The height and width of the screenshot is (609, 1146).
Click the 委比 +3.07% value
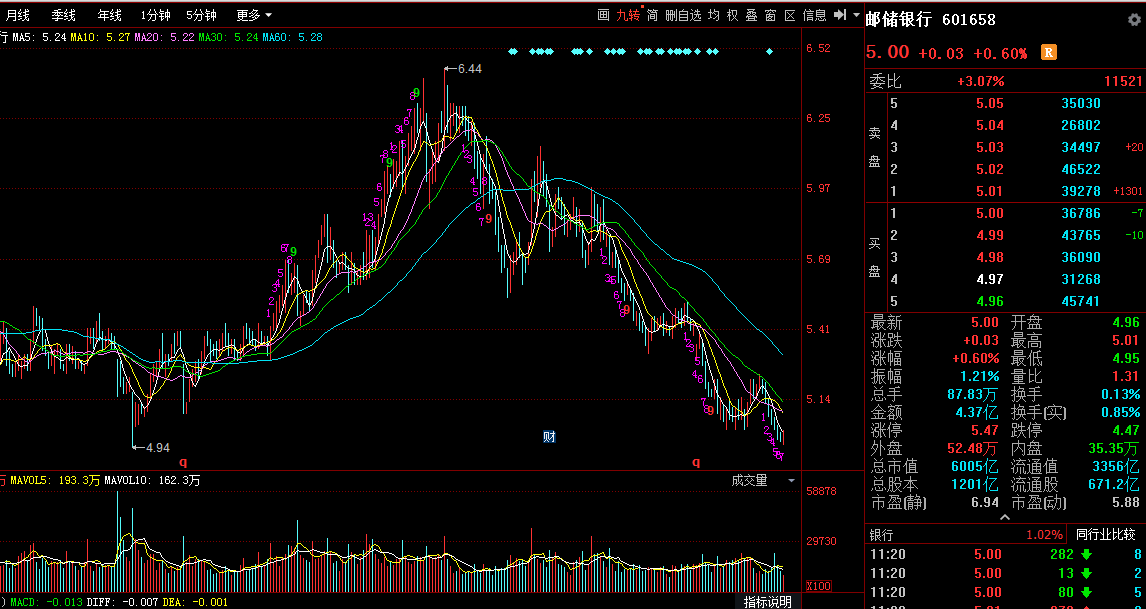click(x=981, y=81)
